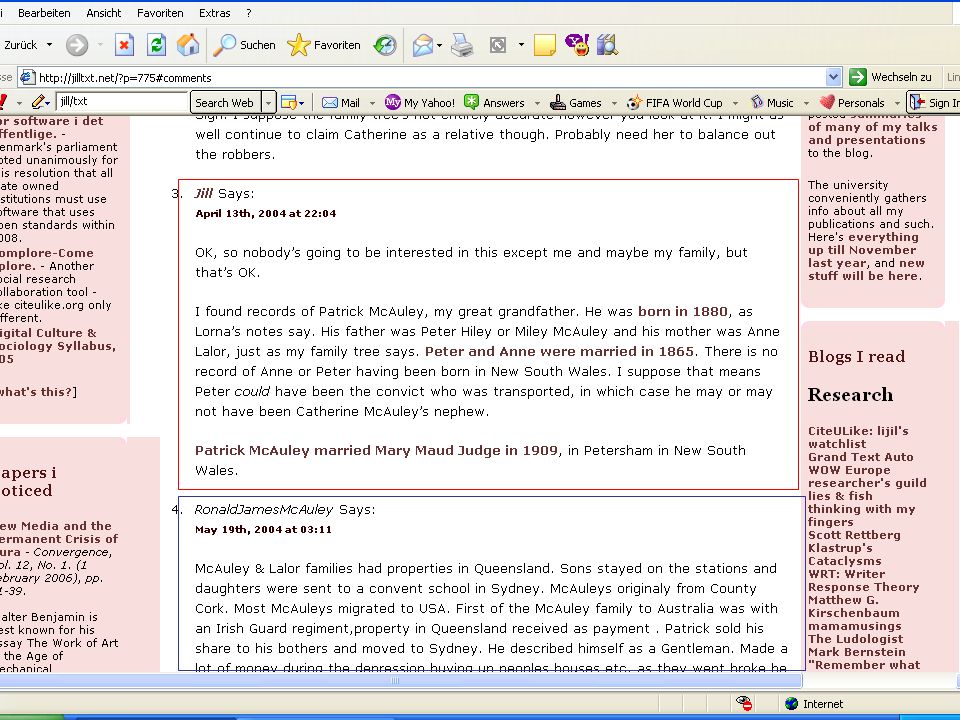This screenshot has height=720, width=960.
Task: Open the 'born in 1880' link
Action: coord(683,311)
